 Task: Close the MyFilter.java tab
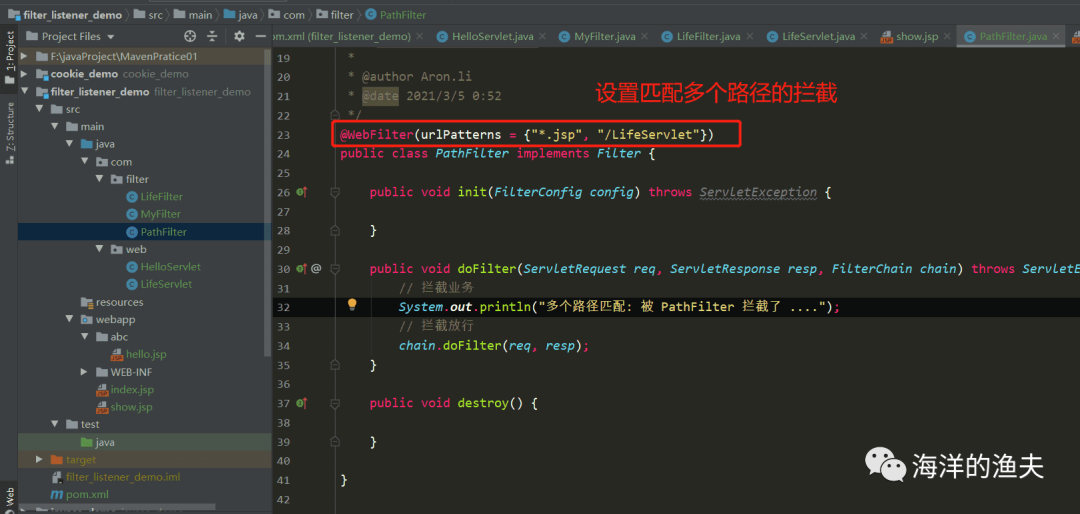[x=644, y=36]
